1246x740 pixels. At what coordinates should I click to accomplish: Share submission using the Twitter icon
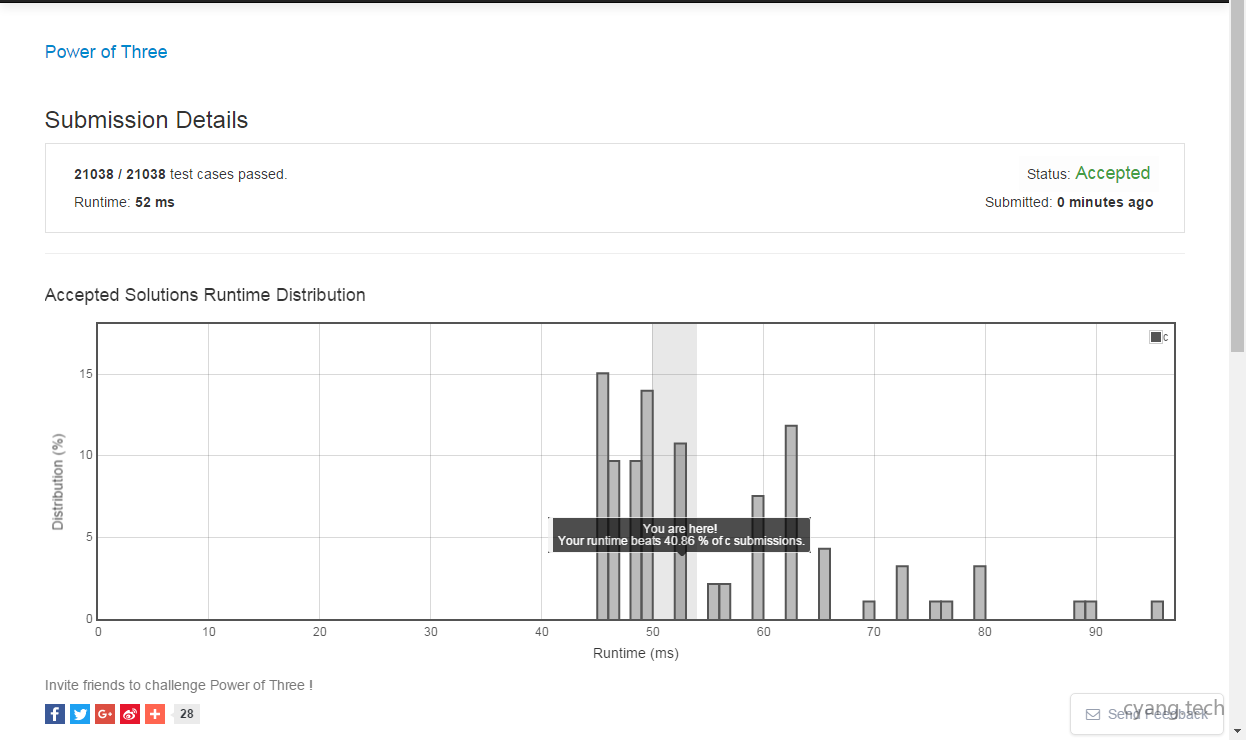[x=80, y=714]
